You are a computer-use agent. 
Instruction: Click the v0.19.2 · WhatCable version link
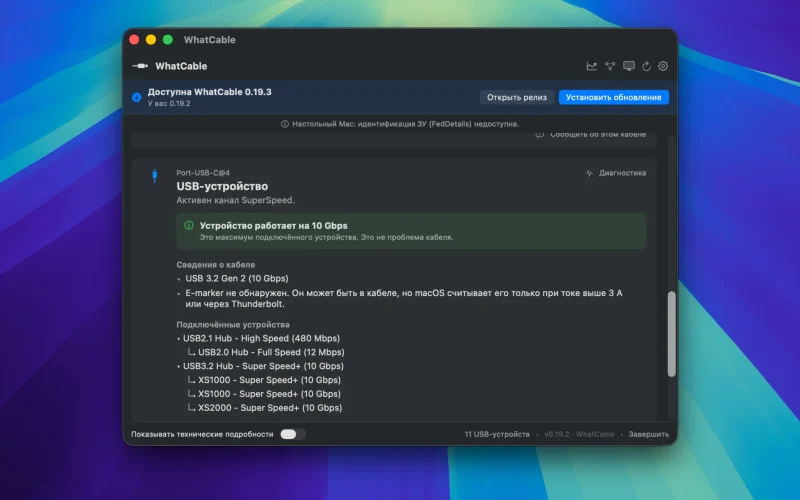(x=579, y=434)
